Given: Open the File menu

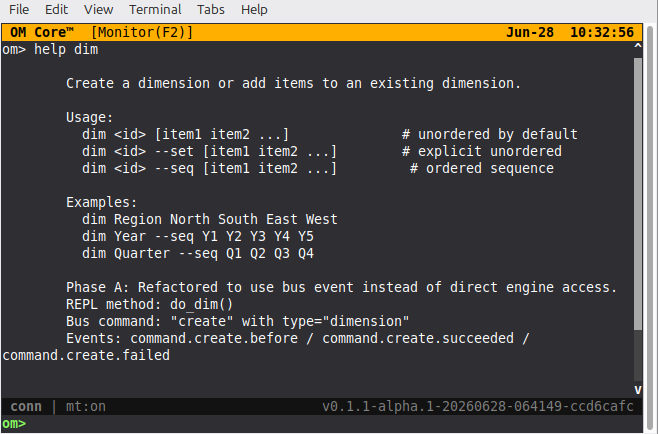Looking at the screenshot, I should [19, 9].
